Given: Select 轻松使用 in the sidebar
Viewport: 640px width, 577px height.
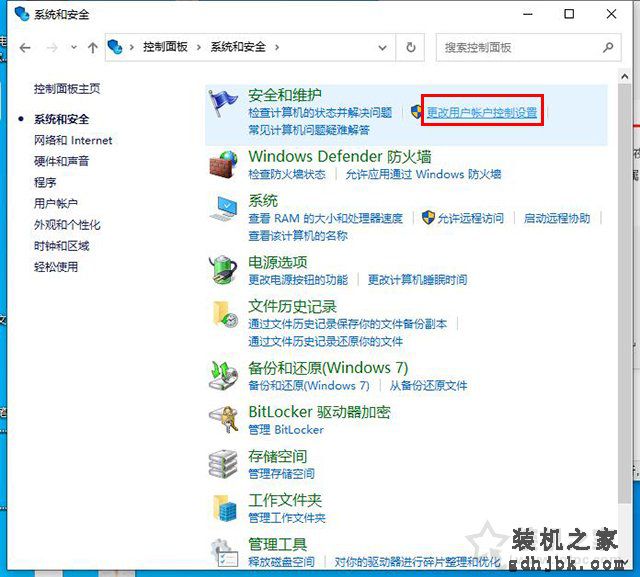Looking at the screenshot, I should click(56, 267).
